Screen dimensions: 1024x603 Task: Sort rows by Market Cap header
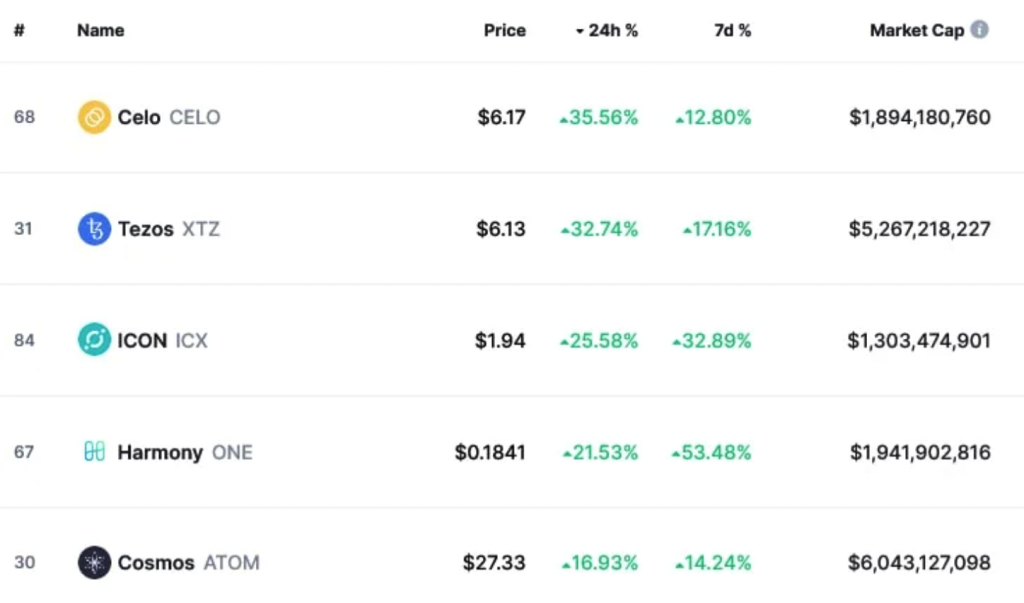[x=916, y=30]
